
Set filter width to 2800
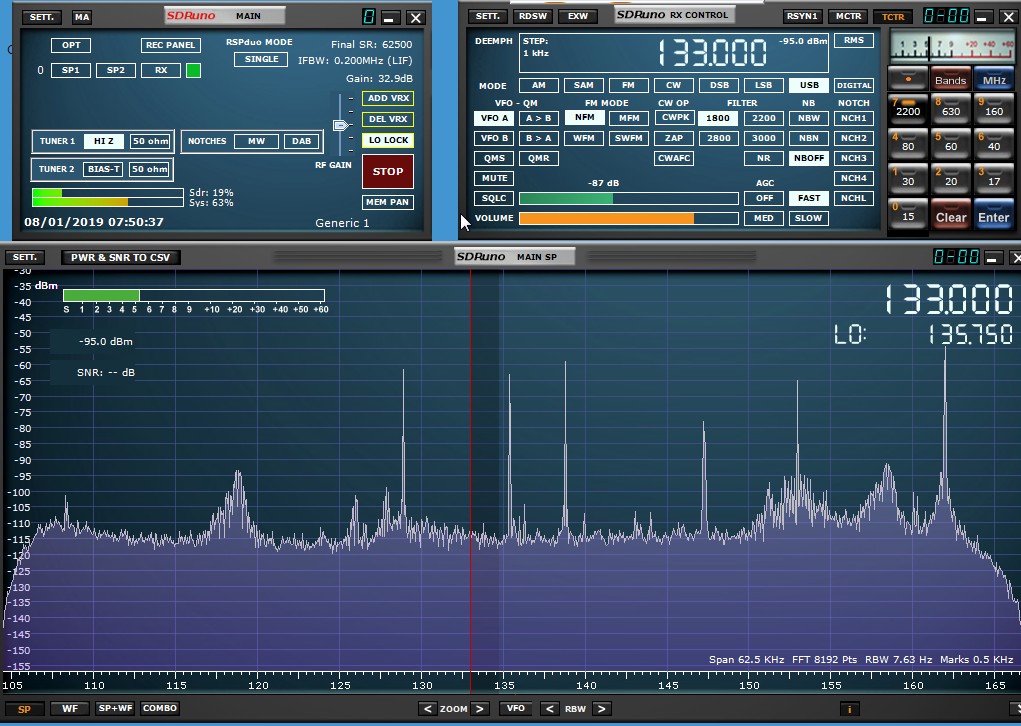point(718,138)
